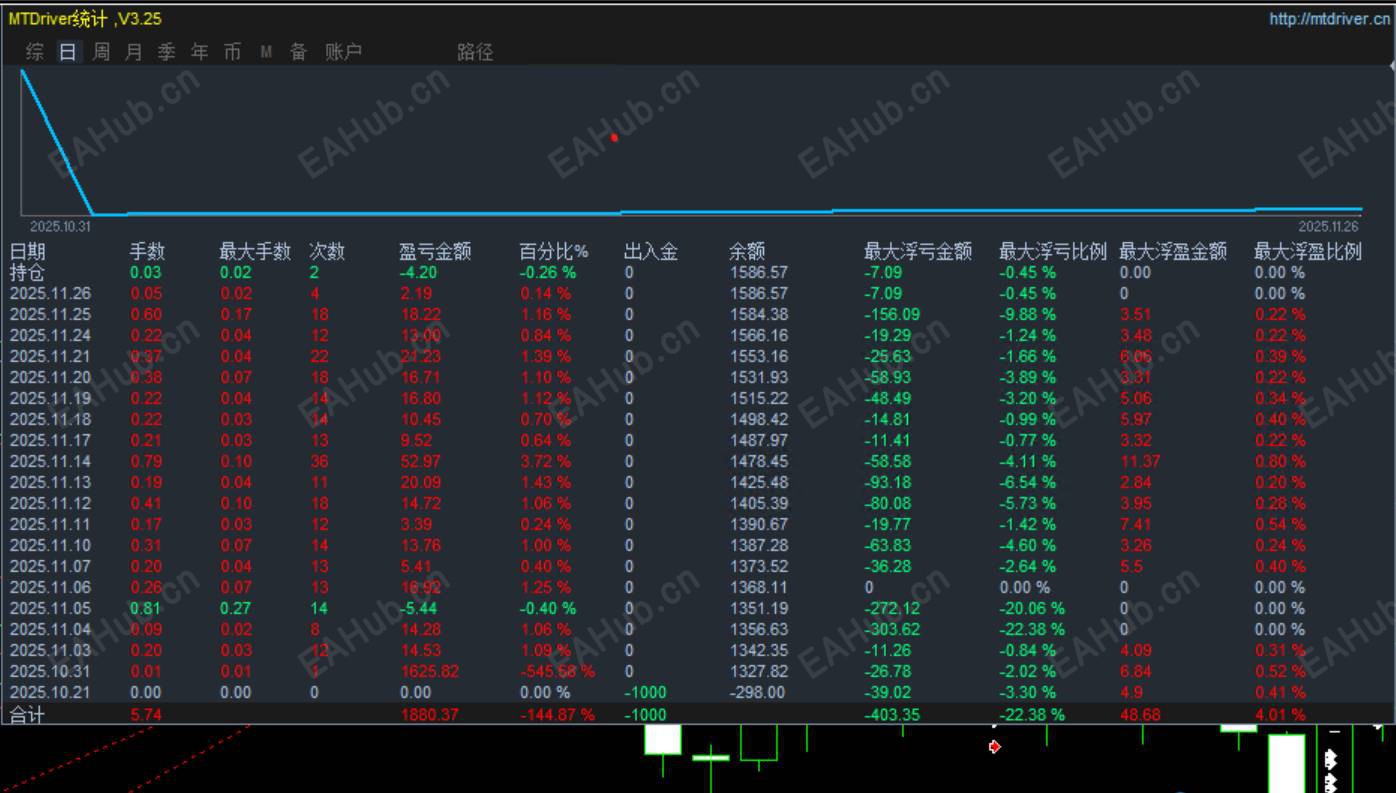The width and height of the screenshot is (1396, 793).
Task: Click the 盈亏金额 column header
Action: point(435,252)
